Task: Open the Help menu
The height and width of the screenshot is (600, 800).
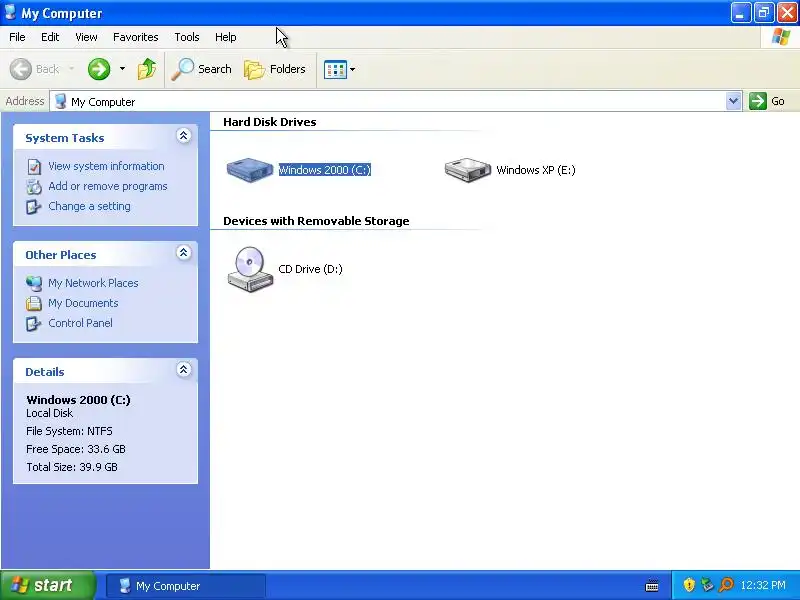Action: pos(226,37)
